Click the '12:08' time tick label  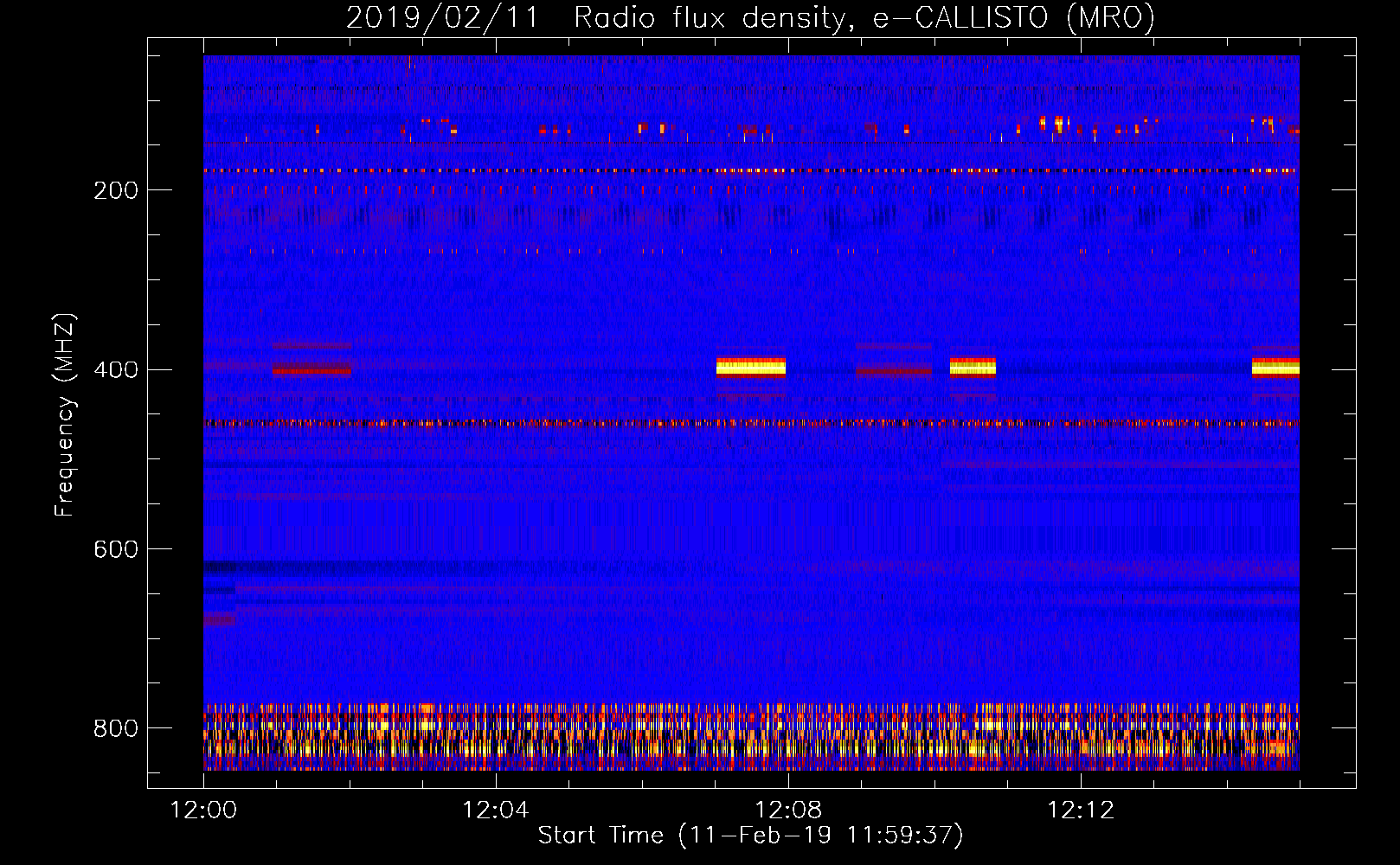(x=788, y=811)
